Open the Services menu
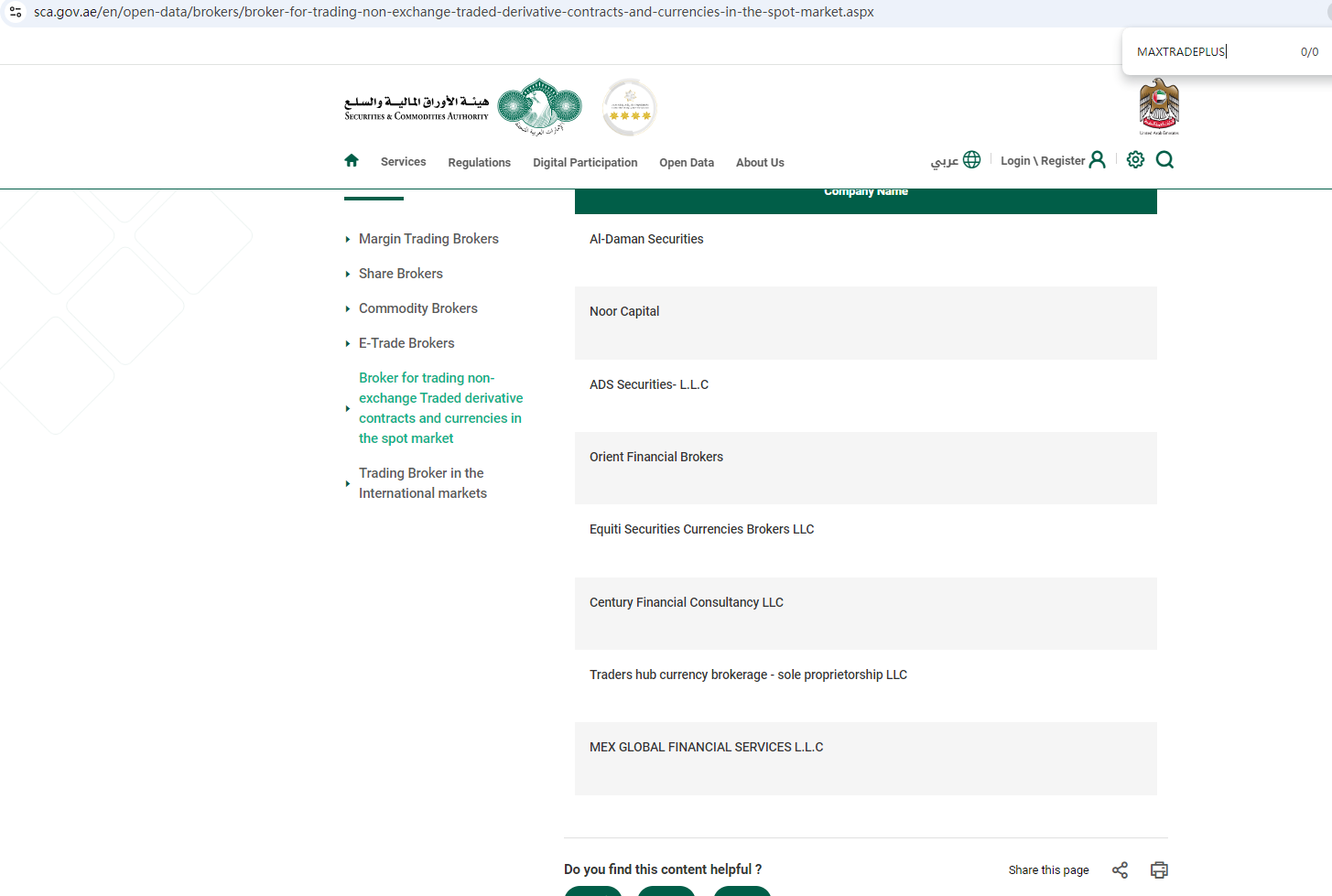This screenshot has width=1332, height=896. point(404,162)
